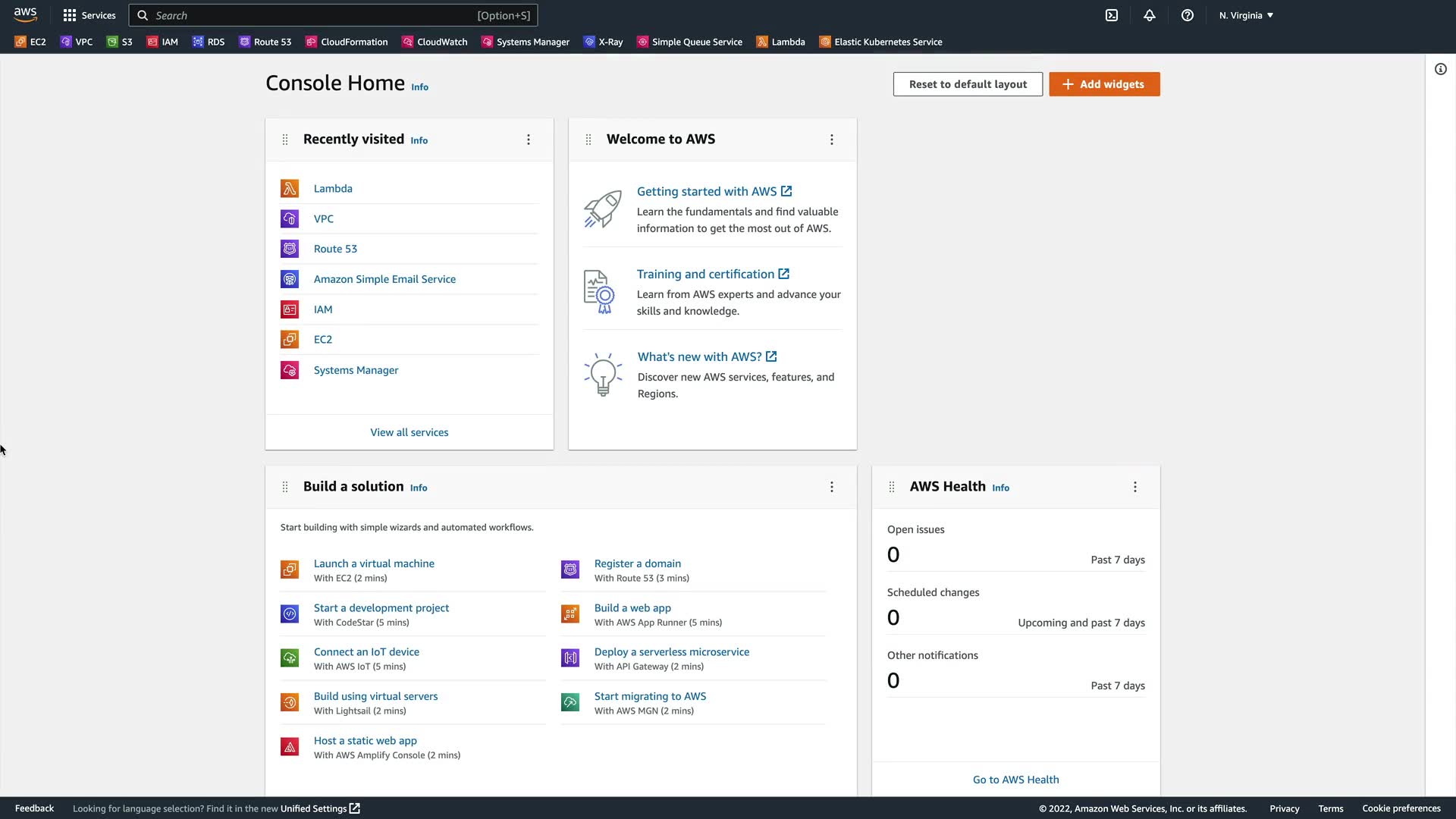Screen dimensions: 1456x819
Task: Click the Add widgets button
Action: pos(1104,84)
